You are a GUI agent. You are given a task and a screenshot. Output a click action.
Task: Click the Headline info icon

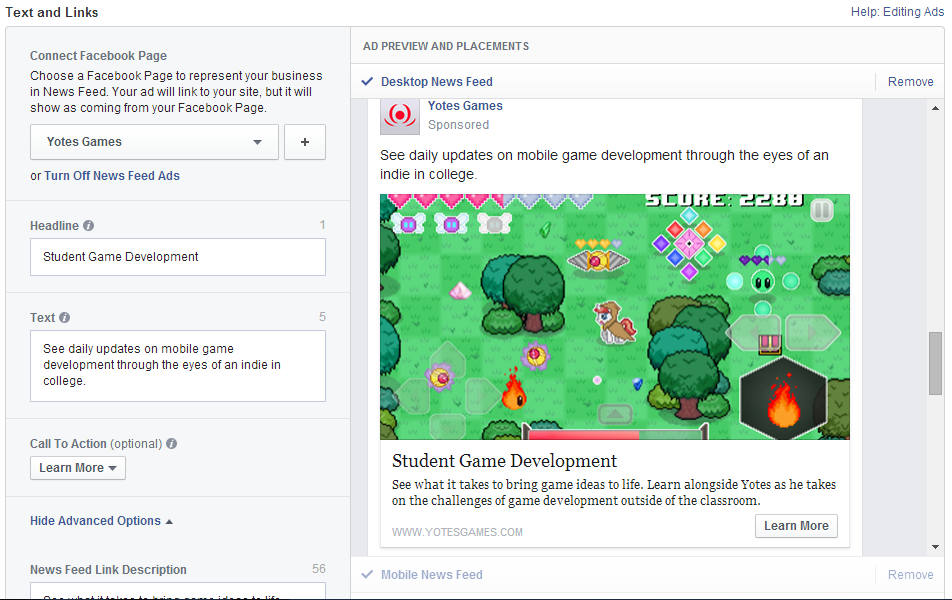[x=89, y=225]
